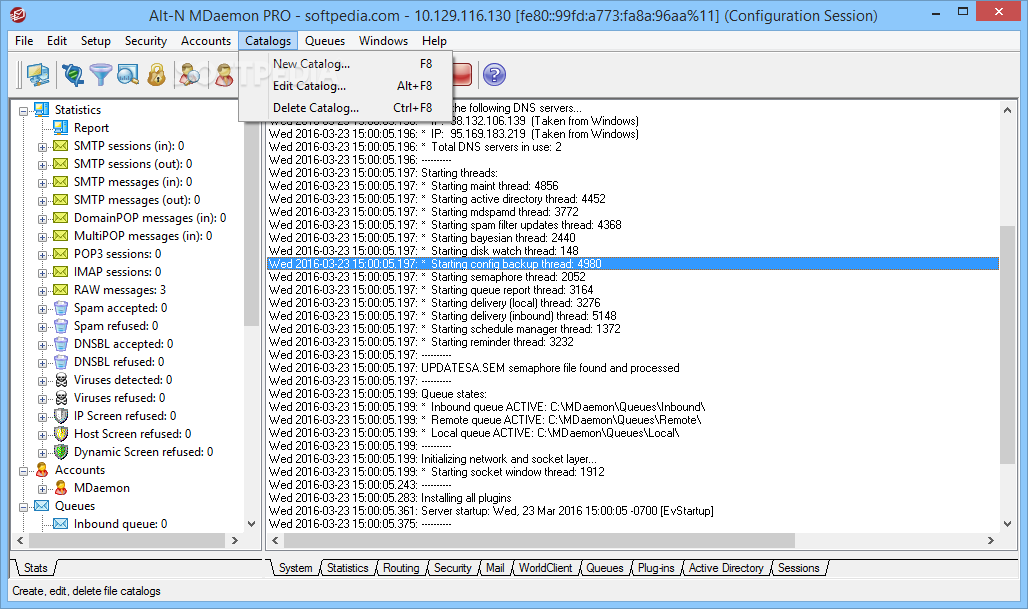Open the Windows menu
The image size is (1028, 609).
(384, 41)
